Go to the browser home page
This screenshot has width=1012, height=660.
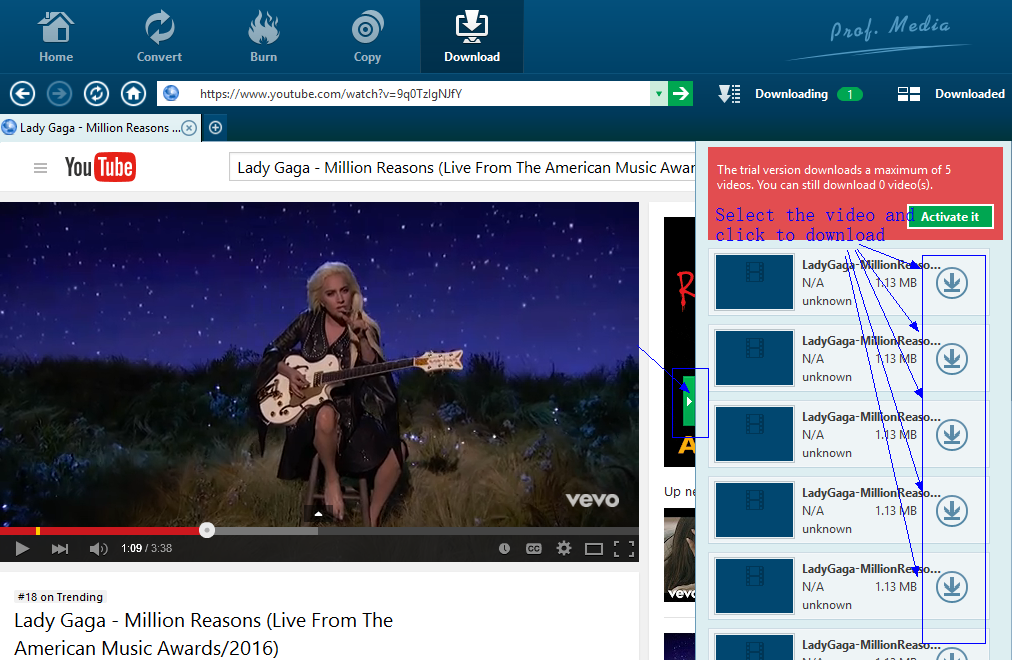click(x=134, y=94)
